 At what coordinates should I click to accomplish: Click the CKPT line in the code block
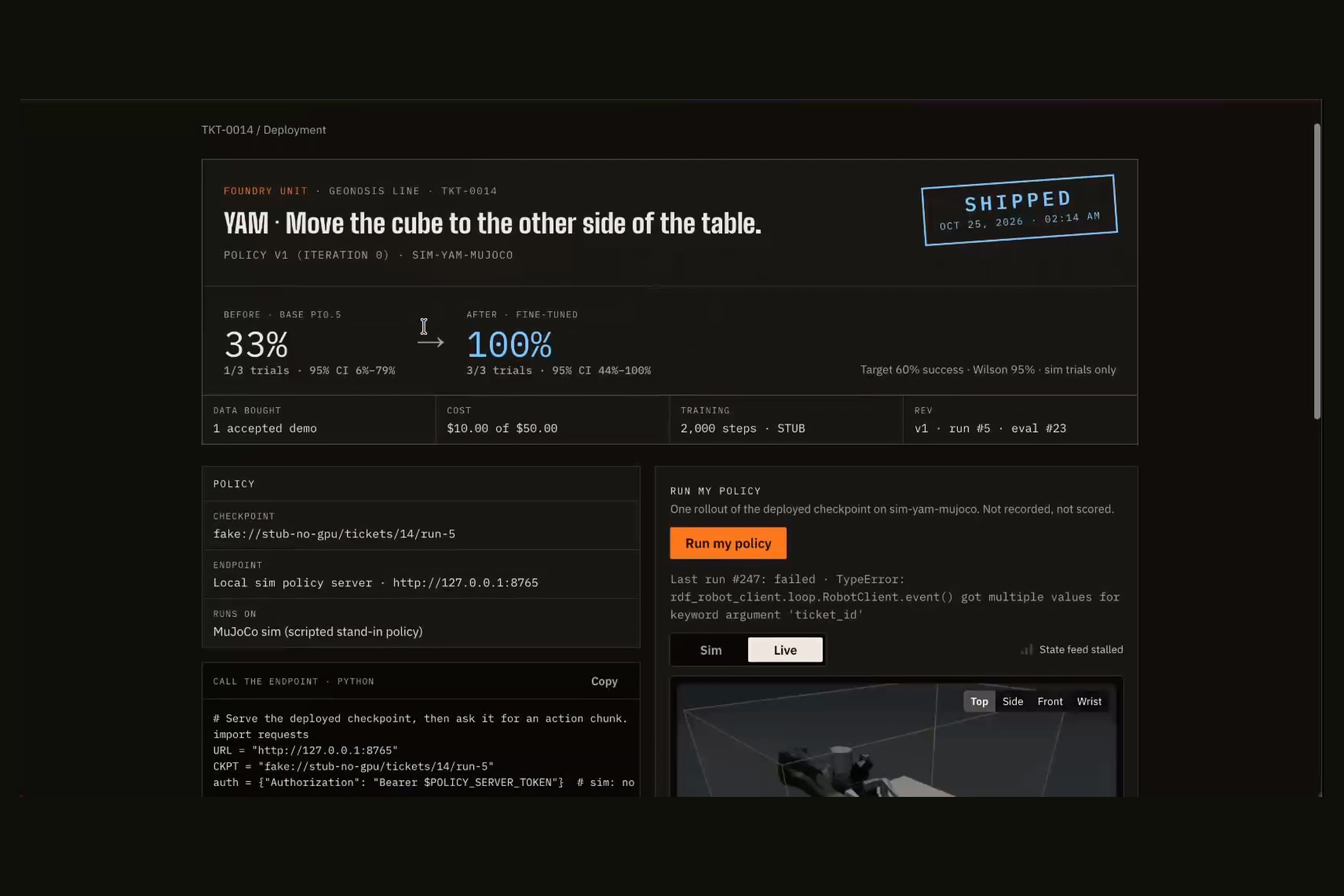click(x=353, y=766)
